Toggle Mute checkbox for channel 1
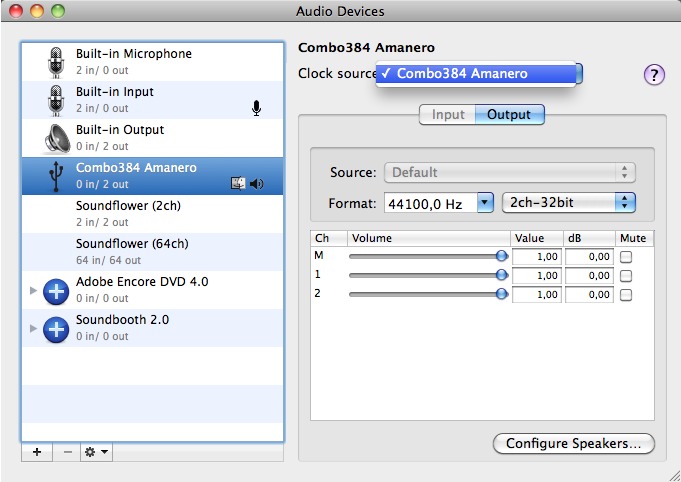Screen dimensions: 681x482 click(626, 276)
